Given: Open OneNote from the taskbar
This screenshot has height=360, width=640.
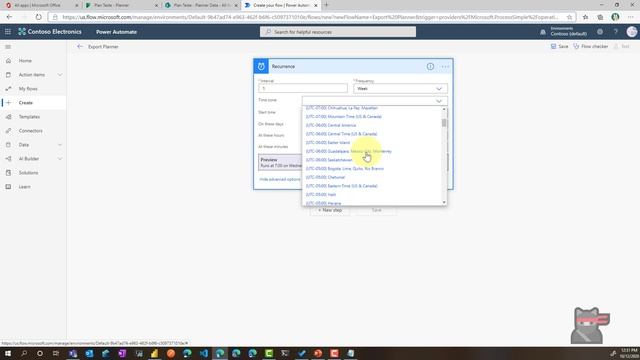Looking at the screenshot, I should pyautogui.click(x=122, y=353).
